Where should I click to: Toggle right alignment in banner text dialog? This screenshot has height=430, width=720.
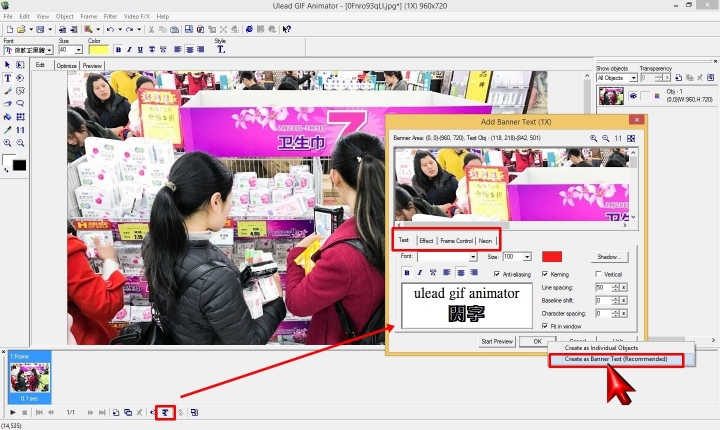474,272
